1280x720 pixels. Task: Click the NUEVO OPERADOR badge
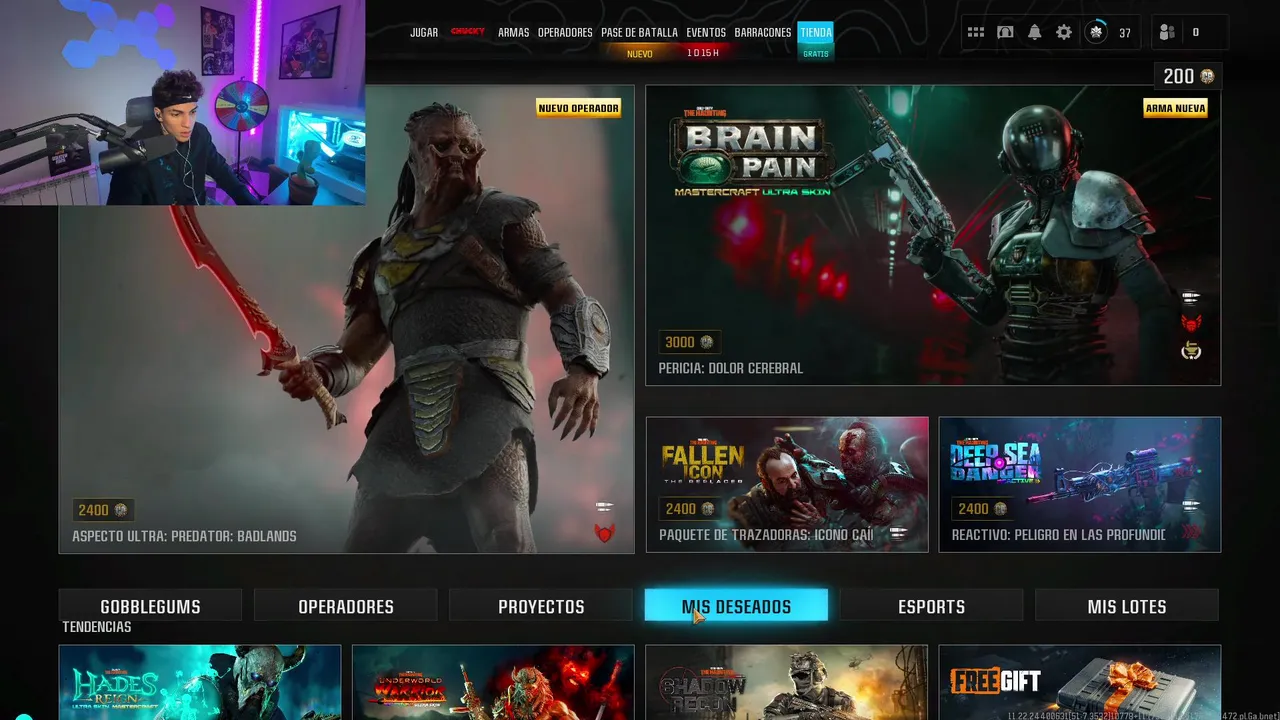(x=578, y=108)
